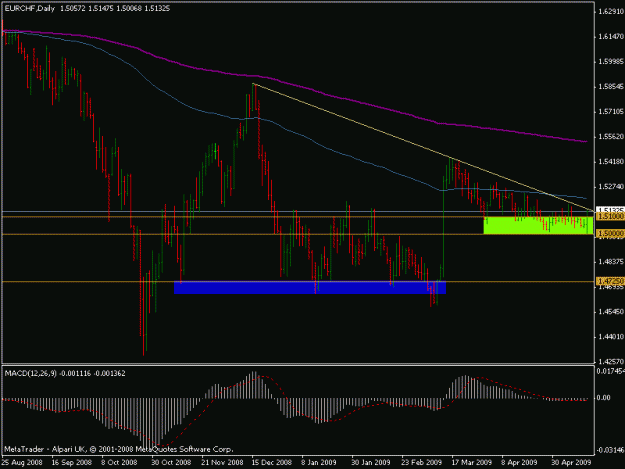
Task: Click the 8 Jan 2009 date label
Action: point(318,463)
